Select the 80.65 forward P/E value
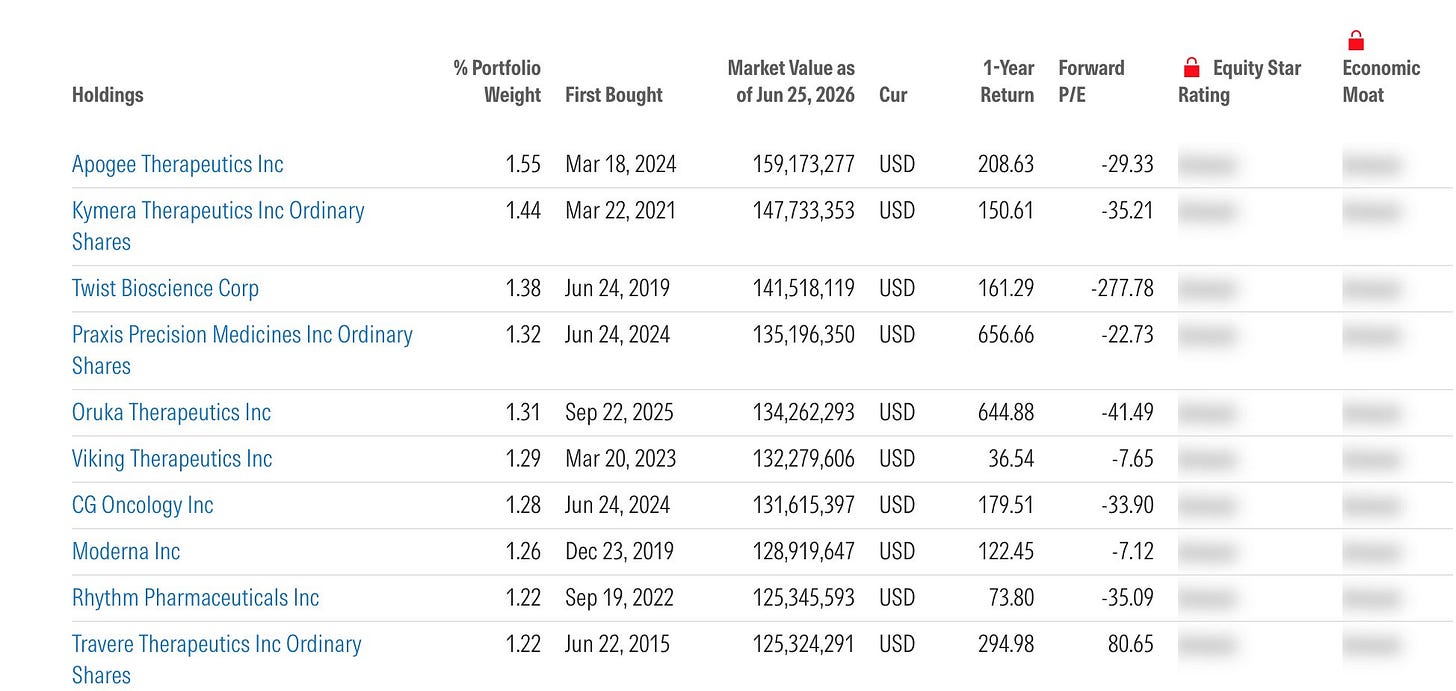The height and width of the screenshot is (691, 1456). coord(1129,644)
